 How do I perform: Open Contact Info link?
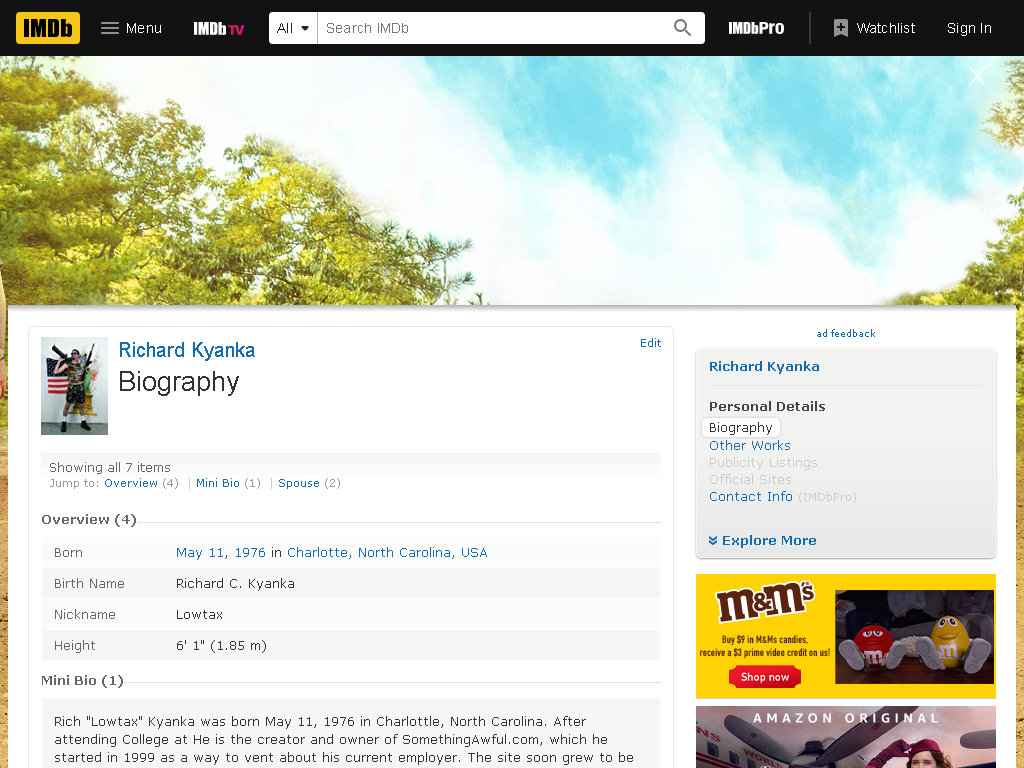(751, 496)
